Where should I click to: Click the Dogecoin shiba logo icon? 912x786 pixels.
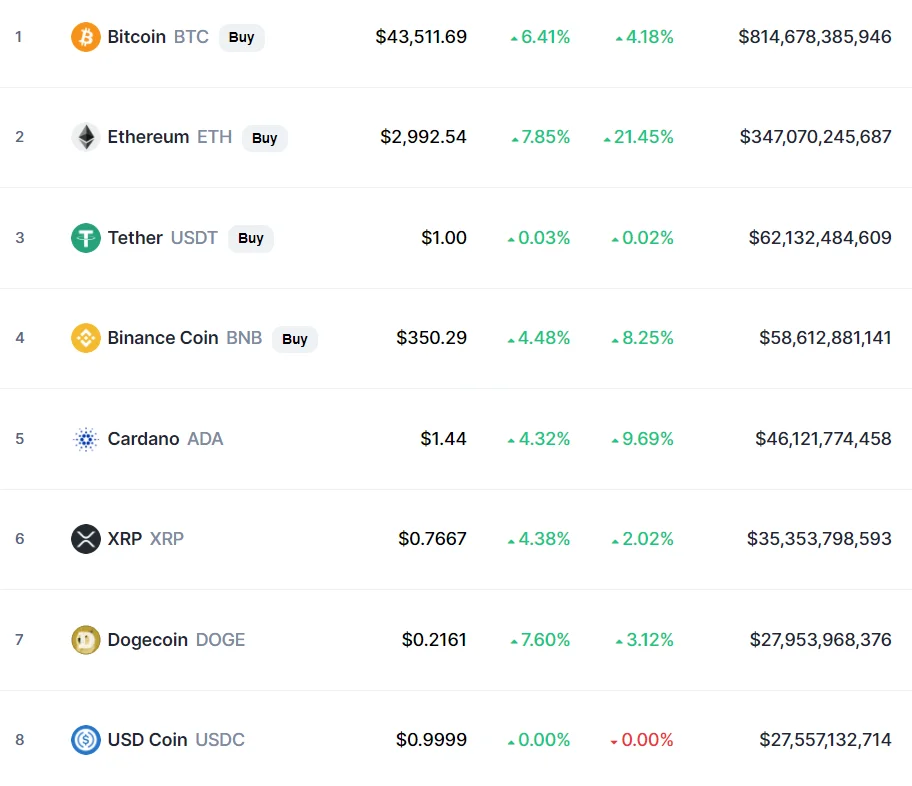(x=86, y=640)
